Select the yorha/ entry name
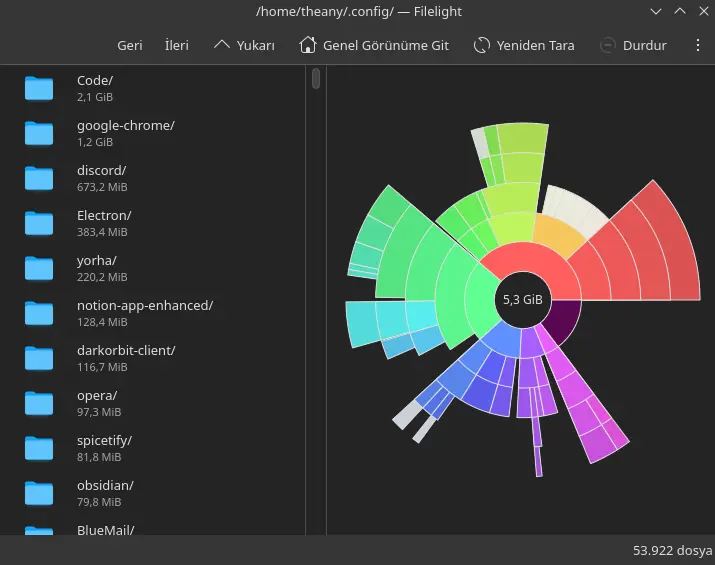 (x=97, y=261)
